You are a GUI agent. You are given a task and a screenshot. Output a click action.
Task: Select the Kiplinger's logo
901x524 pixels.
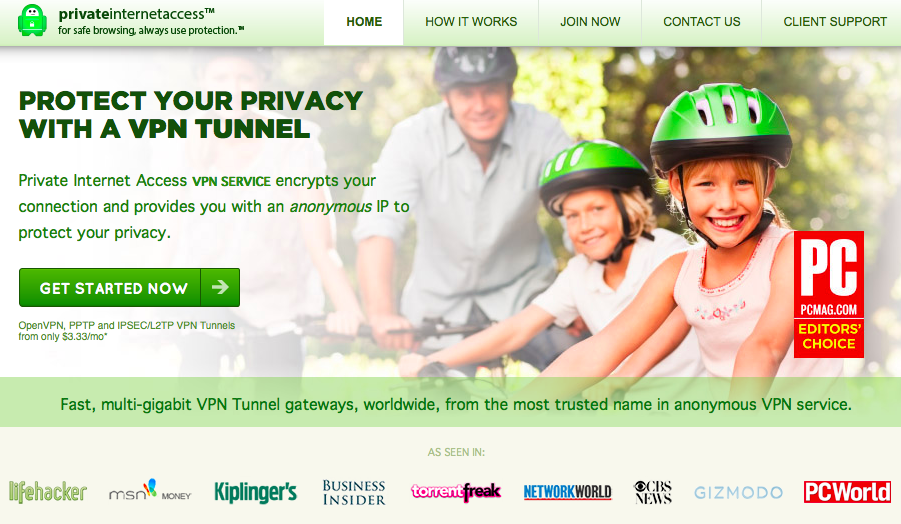pos(255,492)
